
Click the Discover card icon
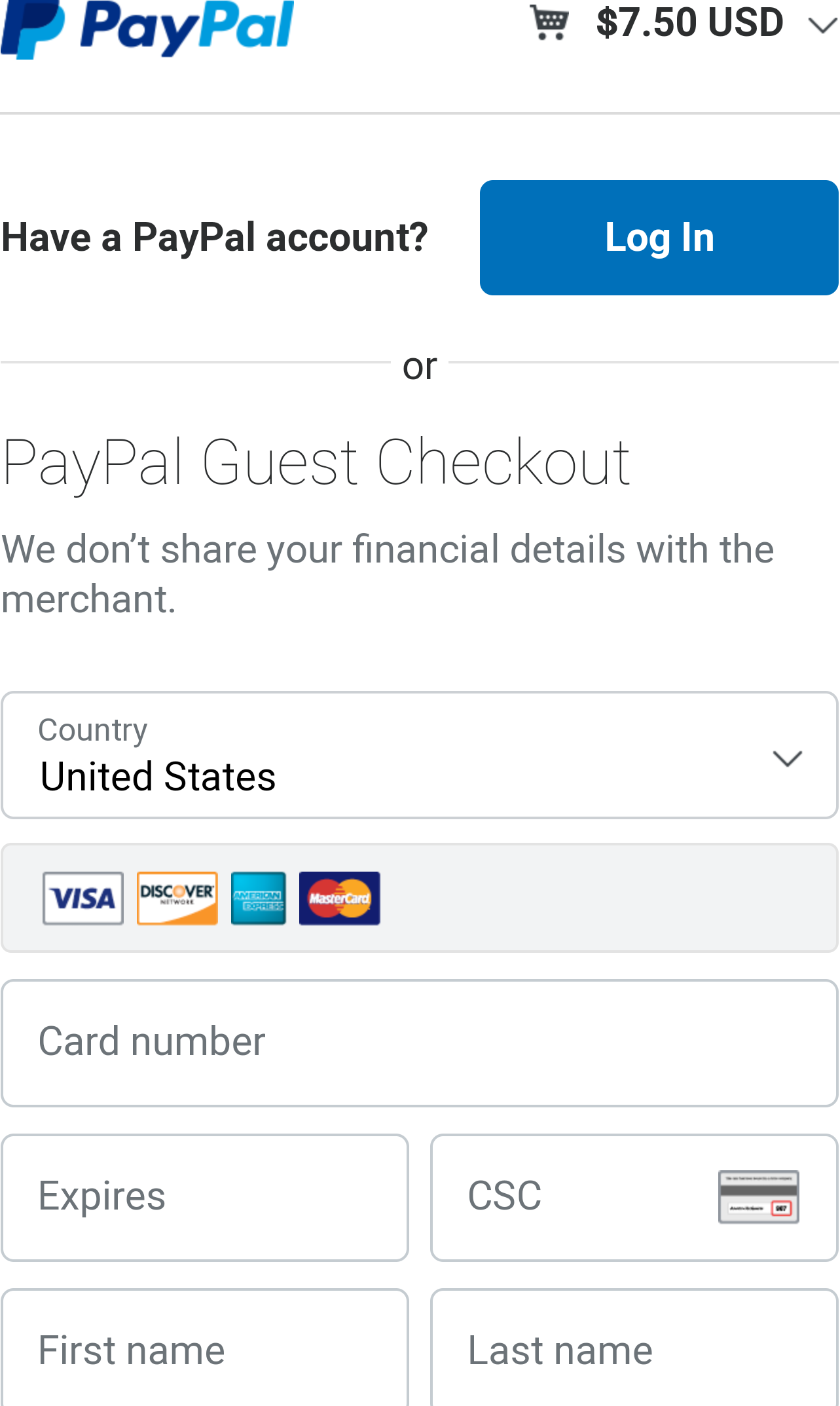[x=177, y=898]
